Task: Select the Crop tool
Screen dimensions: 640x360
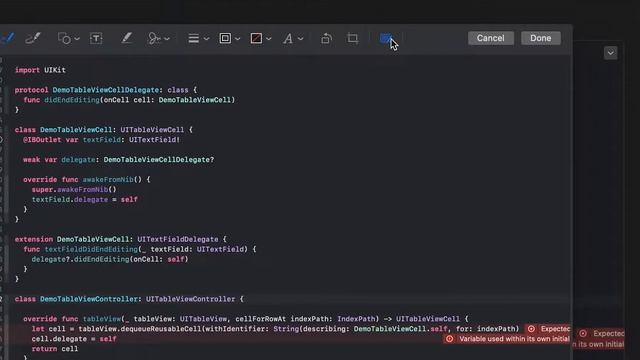Action: (x=353, y=38)
